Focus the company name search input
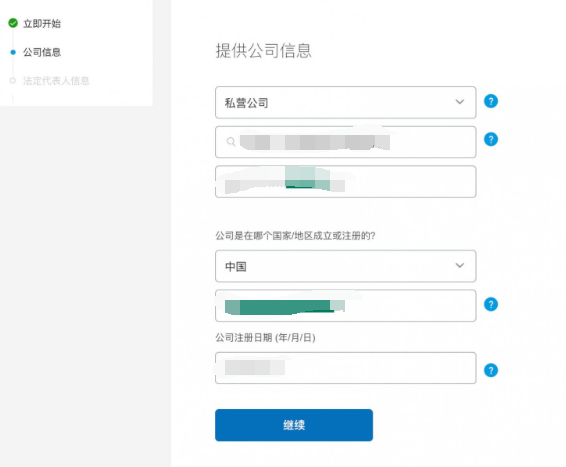Image resolution: width=566 pixels, height=467 pixels. [345, 142]
